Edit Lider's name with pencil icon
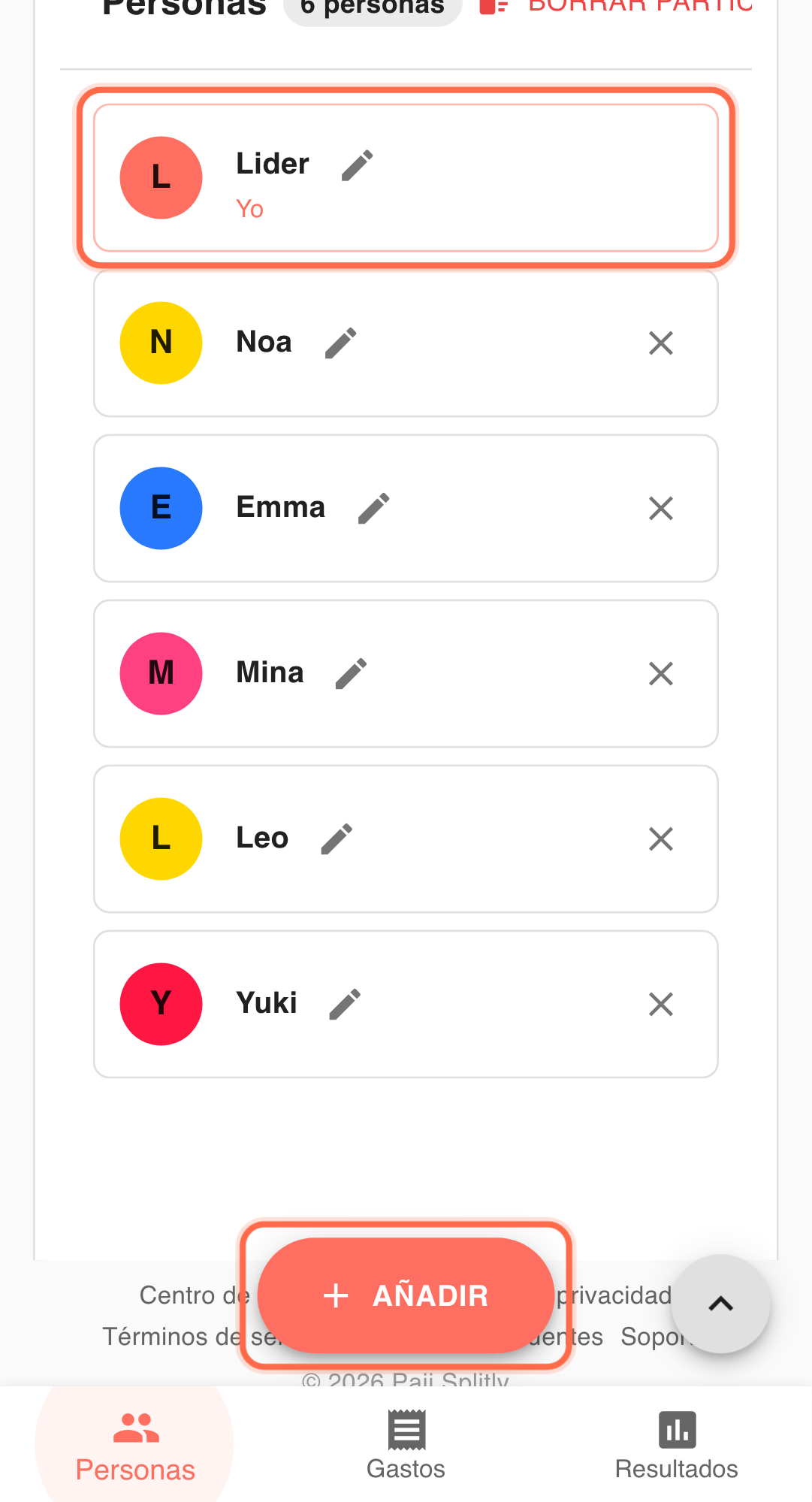The width and height of the screenshot is (812, 1502). (x=357, y=166)
